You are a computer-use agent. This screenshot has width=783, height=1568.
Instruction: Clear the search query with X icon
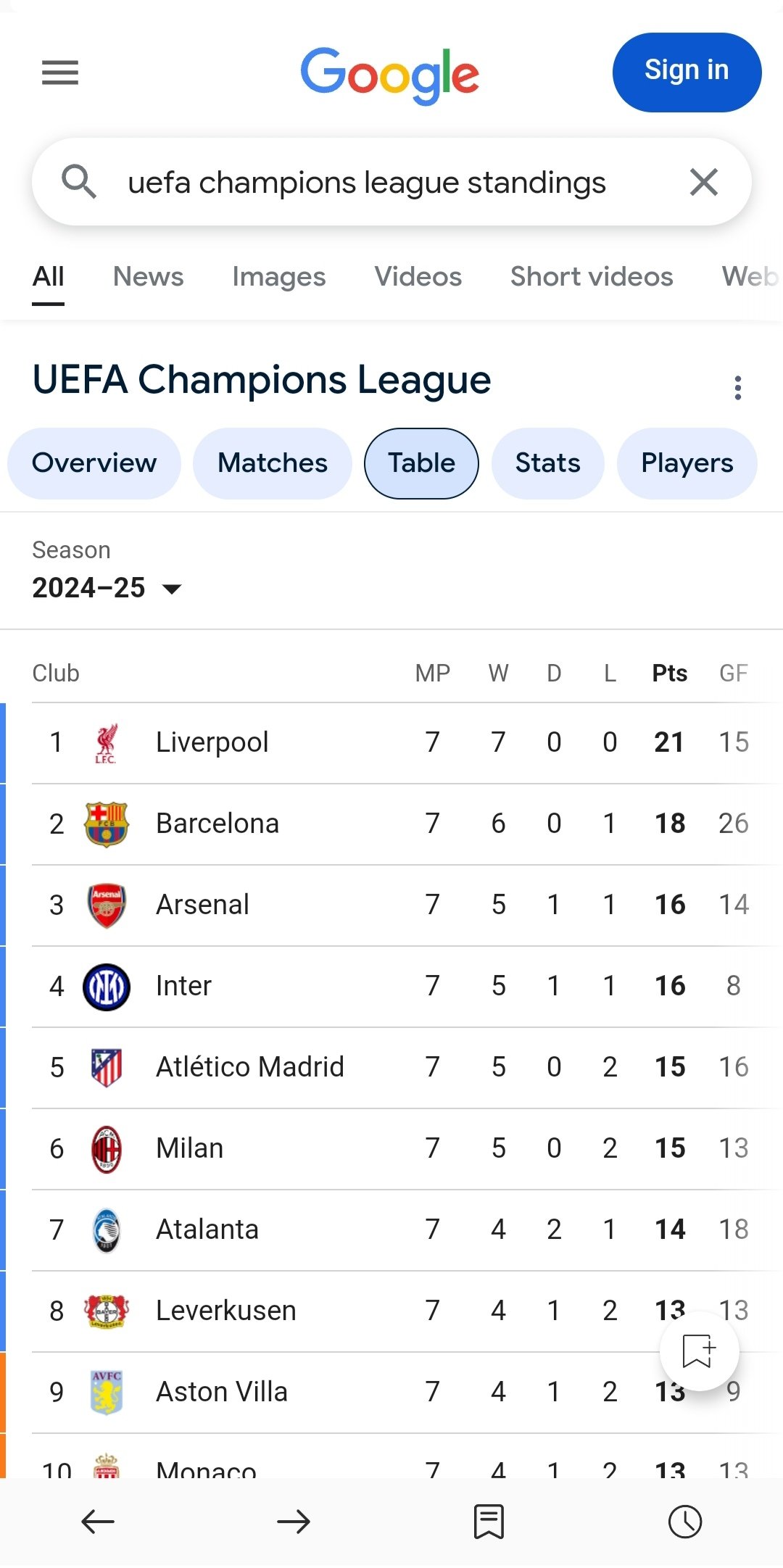703,182
